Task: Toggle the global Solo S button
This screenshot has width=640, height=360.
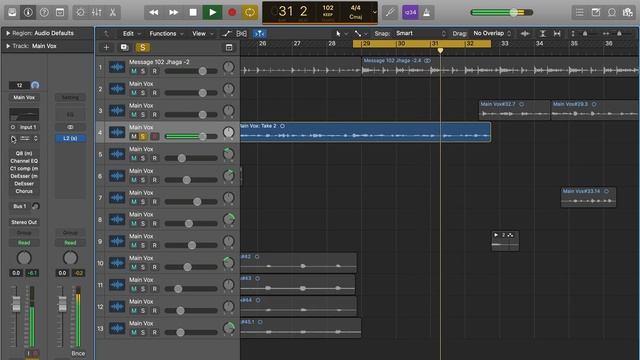Action: pyautogui.click(x=142, y=47)
